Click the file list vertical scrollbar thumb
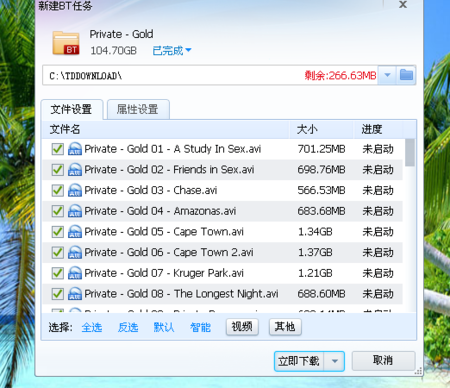 tap(410, 153)
